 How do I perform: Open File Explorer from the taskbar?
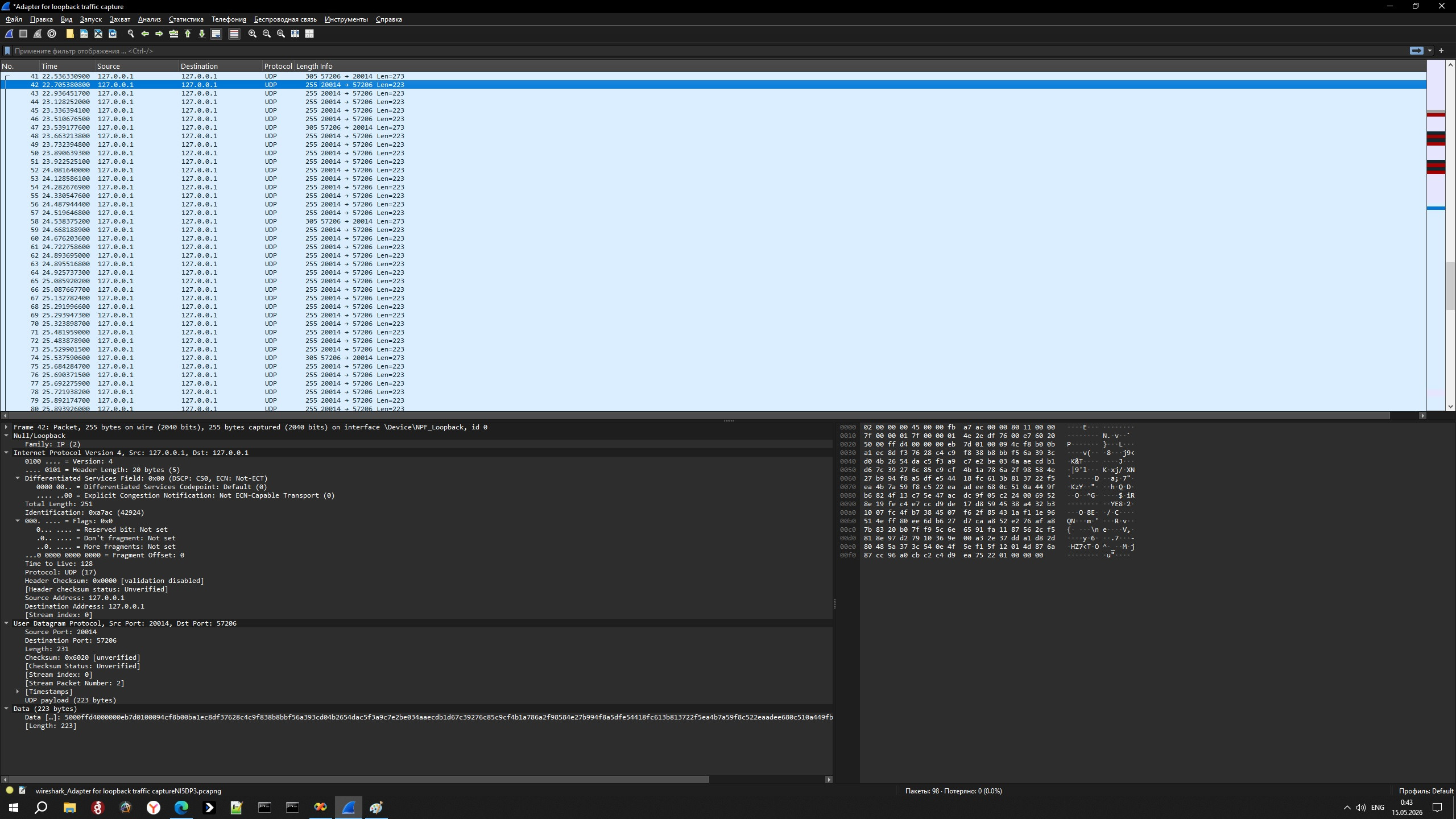[70, 807]
